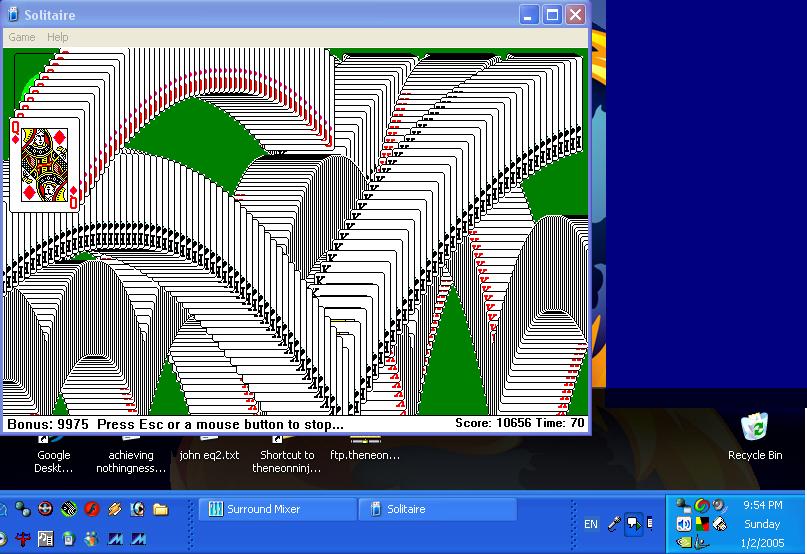Click the clock showing 9:54 PM
Viewport: 807px width, 554px height.
pyautogui.click(x=763, y=506)
